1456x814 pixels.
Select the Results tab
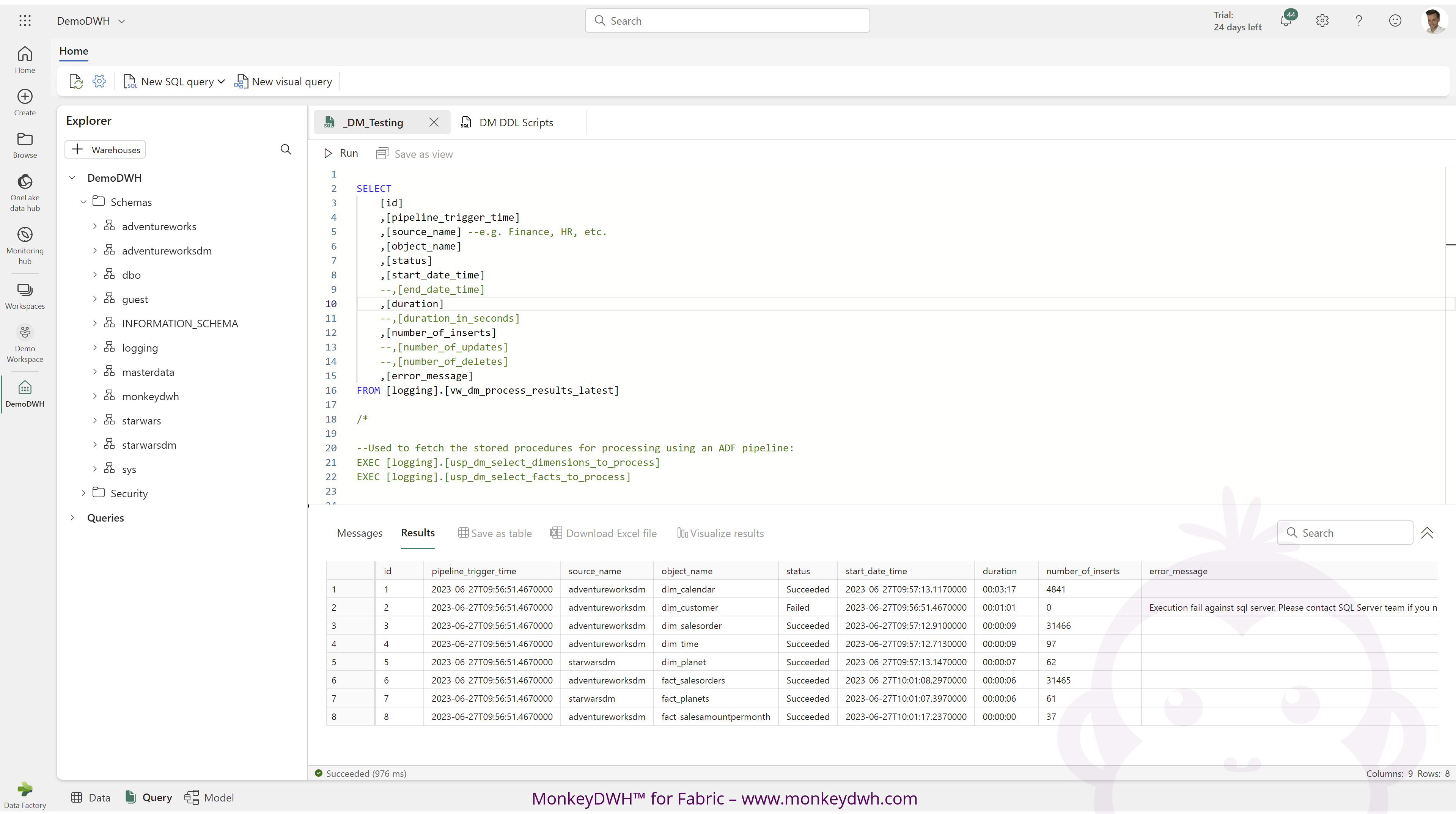coord(418,533)
